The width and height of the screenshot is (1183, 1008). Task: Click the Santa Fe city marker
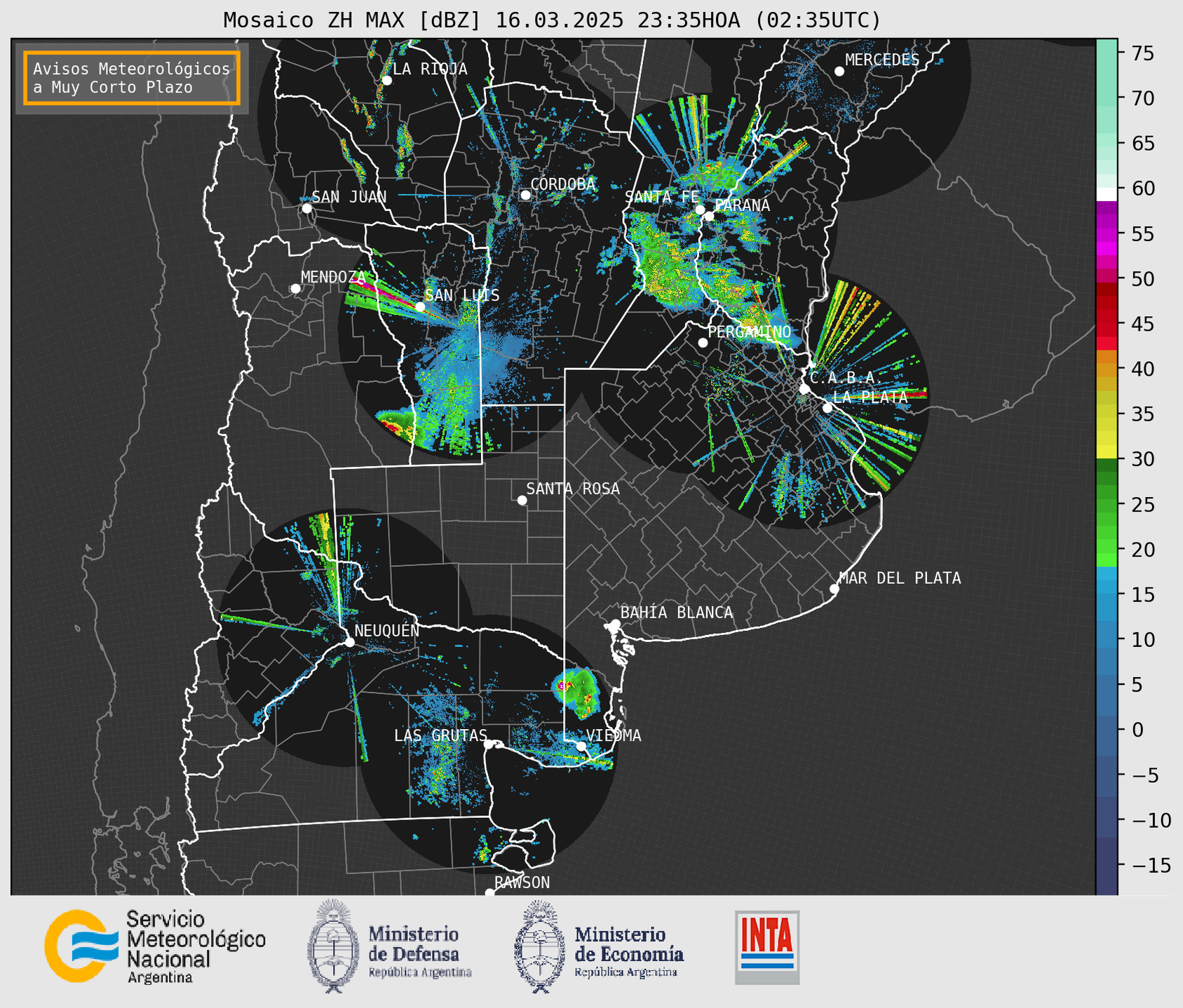[x=700, y=210]
